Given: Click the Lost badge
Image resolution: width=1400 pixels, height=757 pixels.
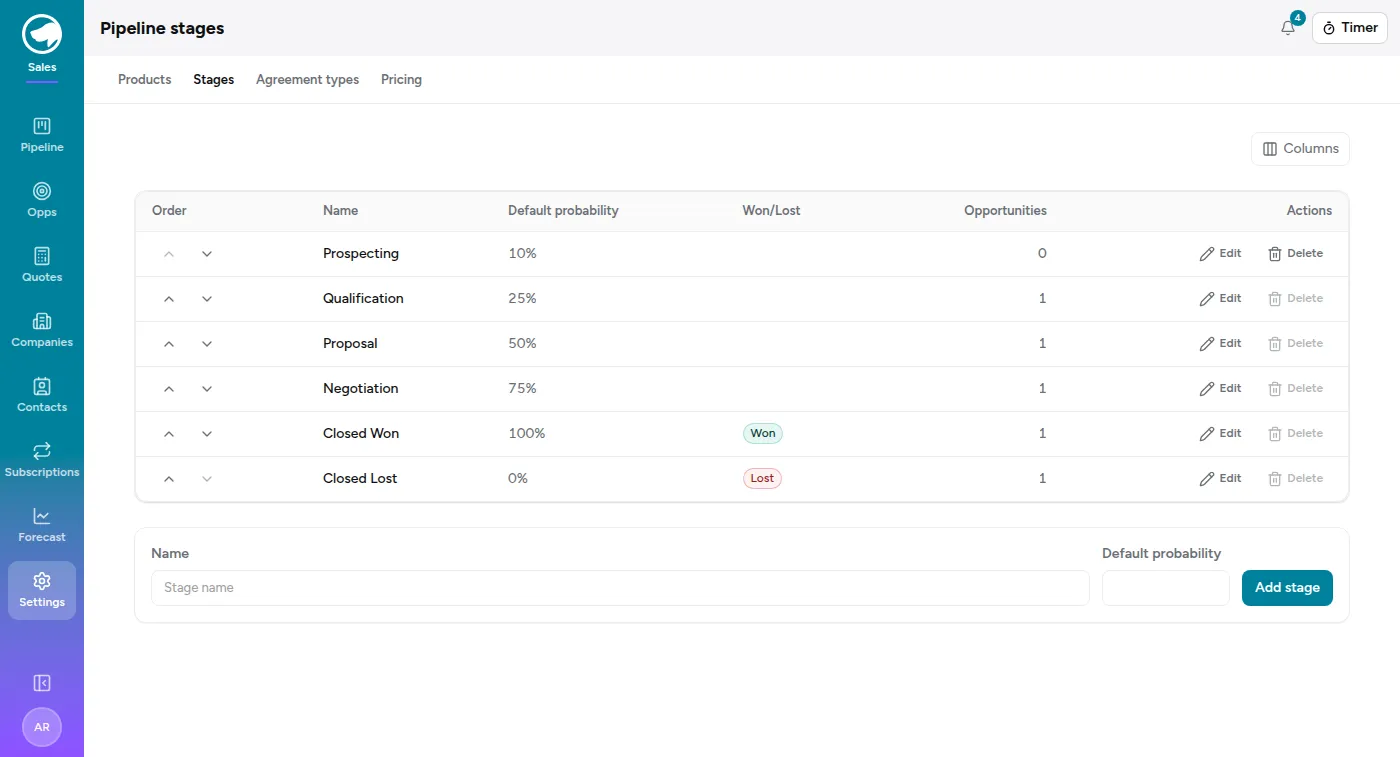Looking at the screenshot, I should [x=762, y=479].
